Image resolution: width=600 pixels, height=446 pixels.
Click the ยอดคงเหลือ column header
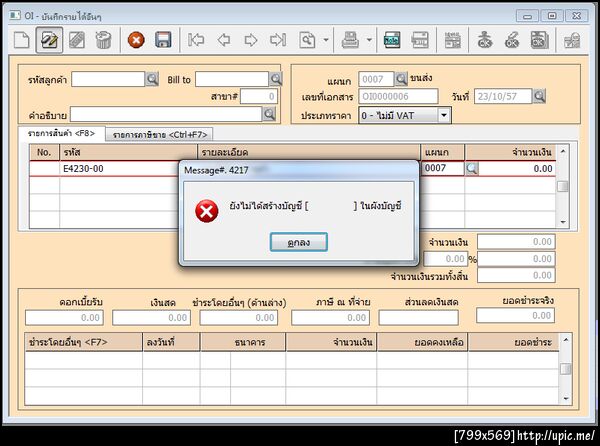(x=422, y=342)
